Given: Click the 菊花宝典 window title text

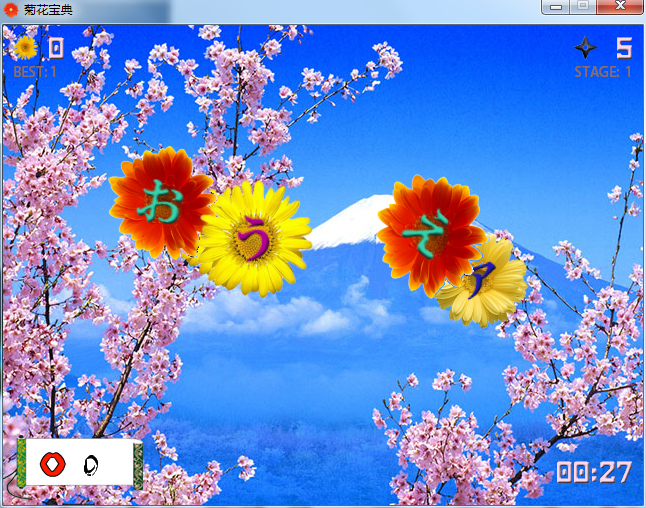Looking at the screenshot, I should 48,8.
